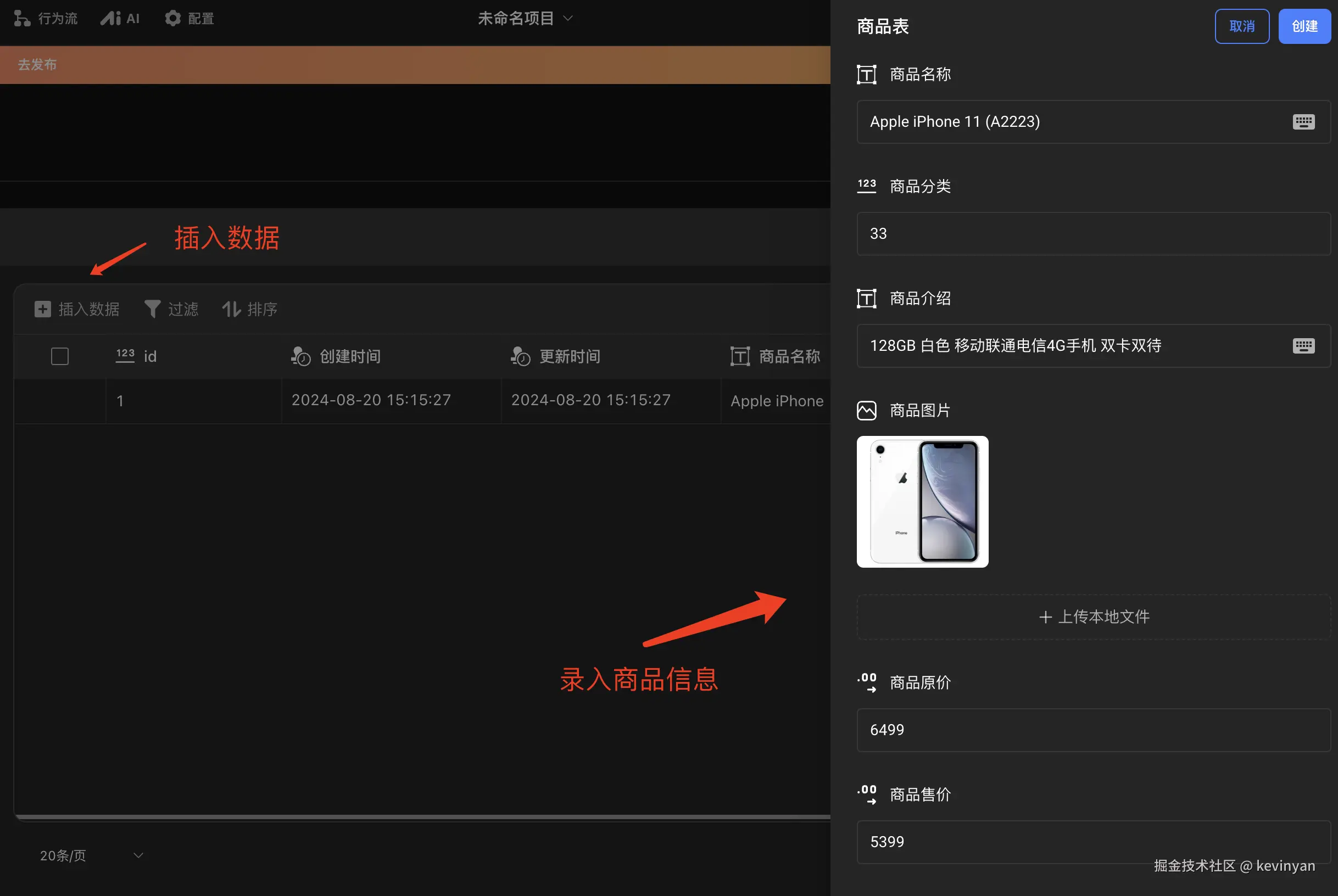Viewport: 1338px width, 896px height.
Task: Click the uploaded iPhone product thumbnail
Action: tap(922, 502)
